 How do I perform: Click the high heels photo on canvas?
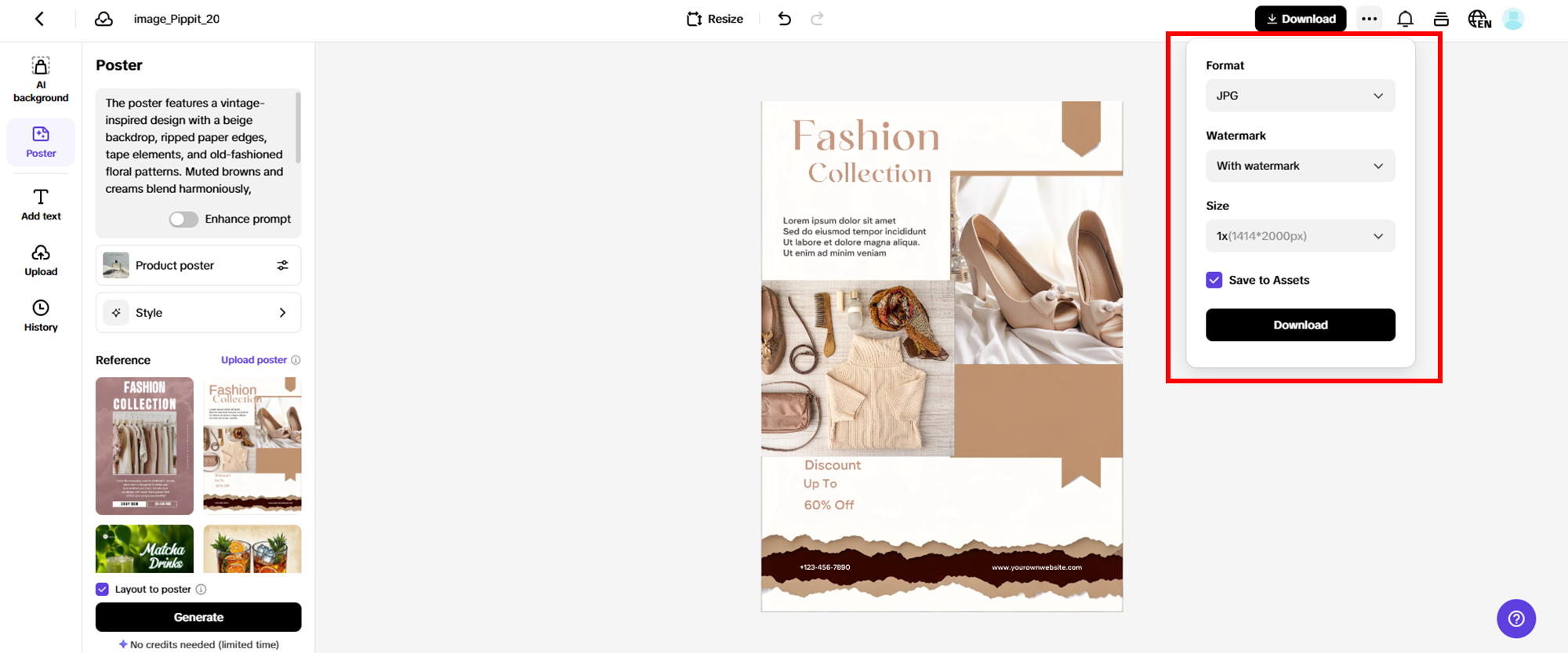tap(1037, 269)
